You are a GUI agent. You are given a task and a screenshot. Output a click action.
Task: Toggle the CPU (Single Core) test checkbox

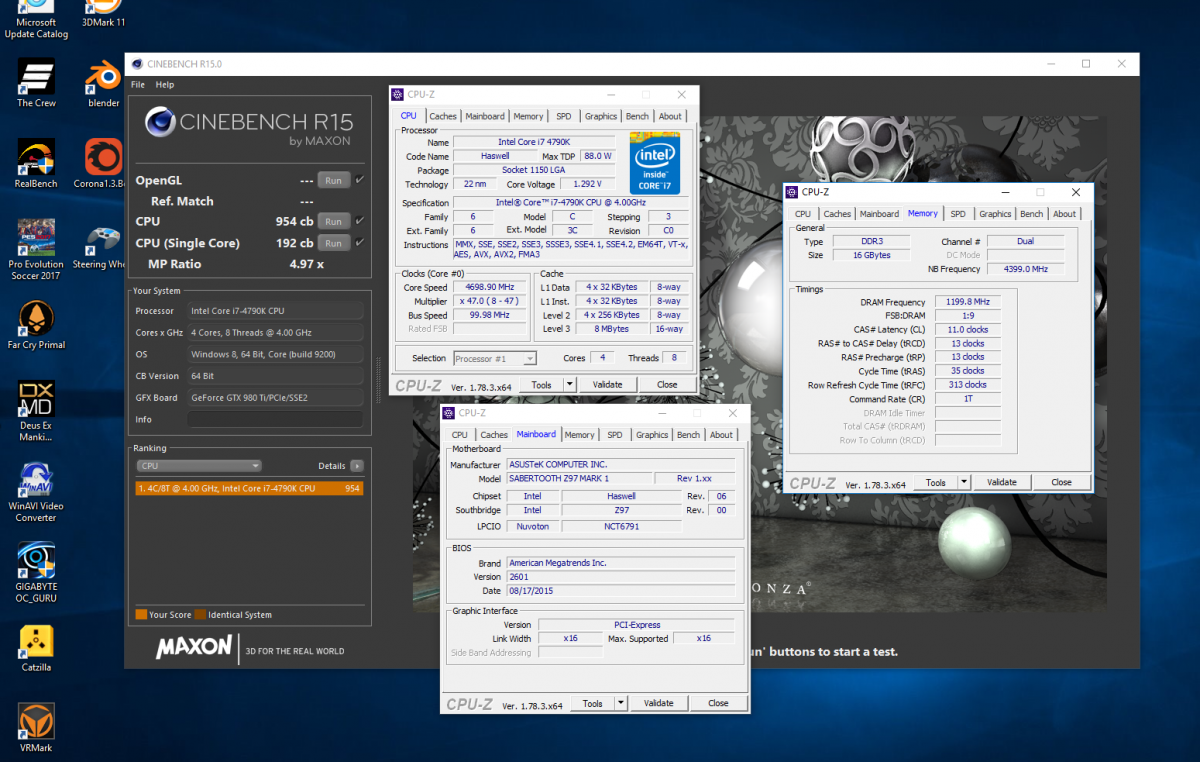tap(359, 243)
